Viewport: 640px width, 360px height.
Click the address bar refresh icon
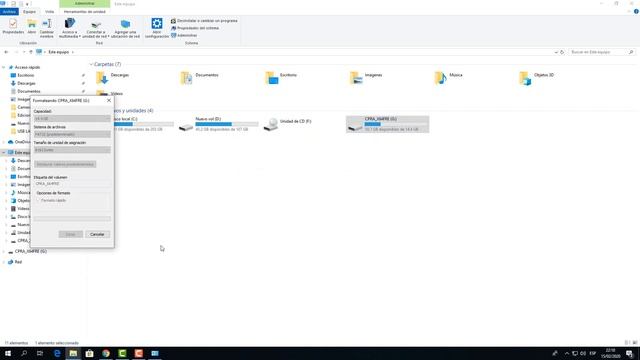[x=562, y=52]
